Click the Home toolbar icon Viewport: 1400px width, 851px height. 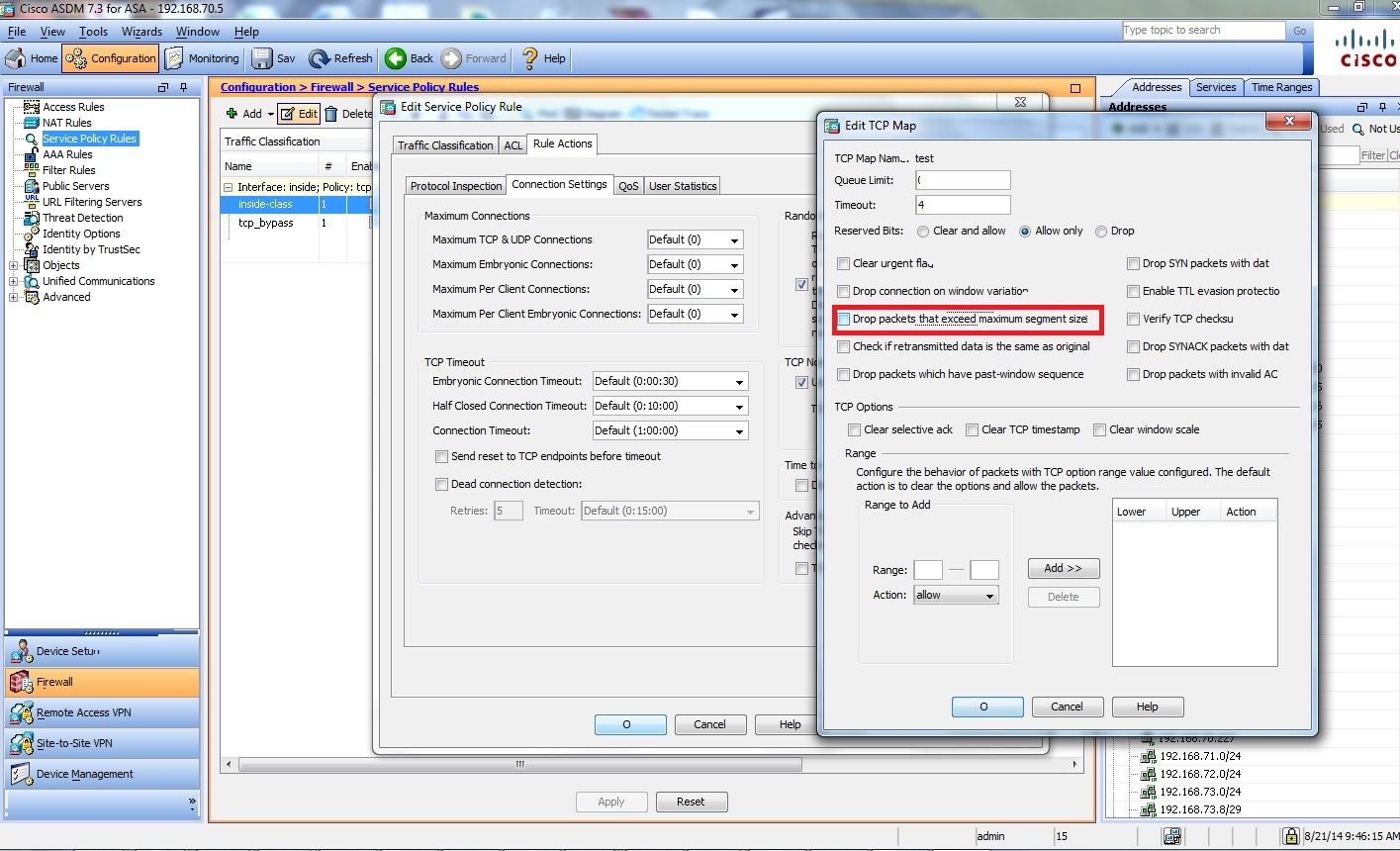click(16, 58)
